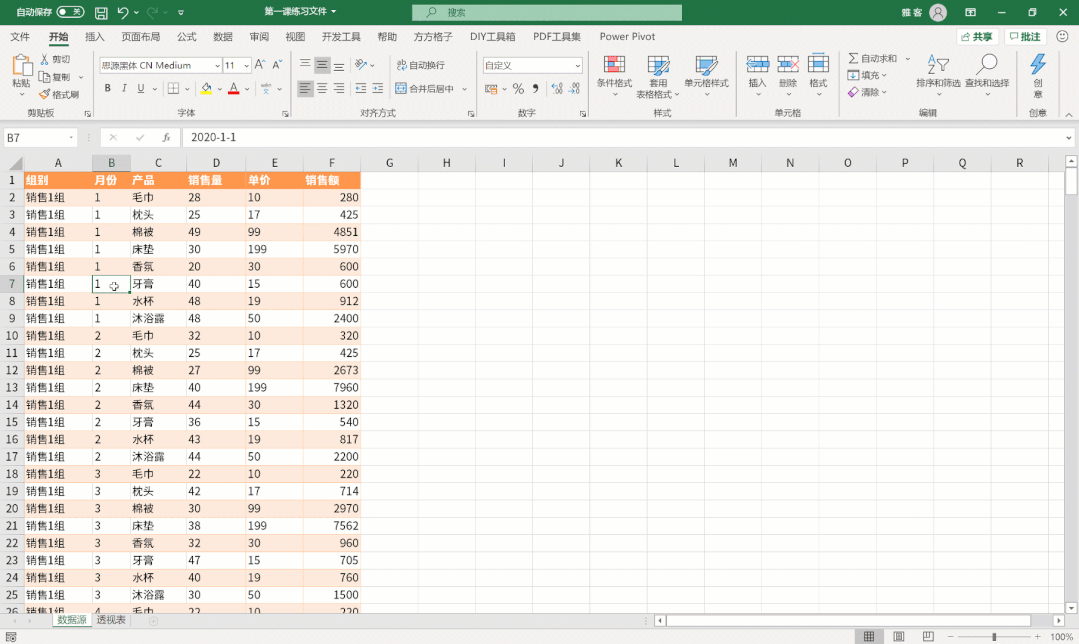
Task: Click the Cut (剪切) scissors icon
Action: (x=45, y=59)
